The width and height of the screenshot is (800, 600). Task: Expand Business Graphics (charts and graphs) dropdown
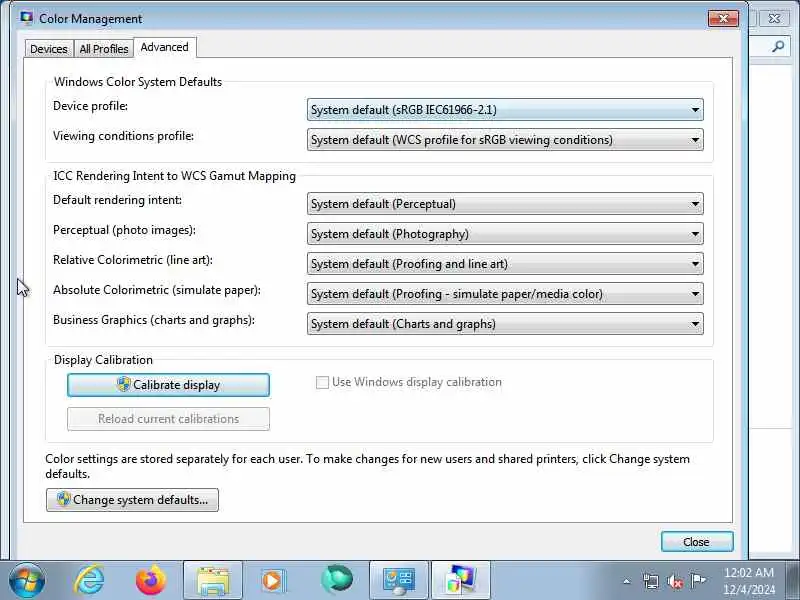505,324
